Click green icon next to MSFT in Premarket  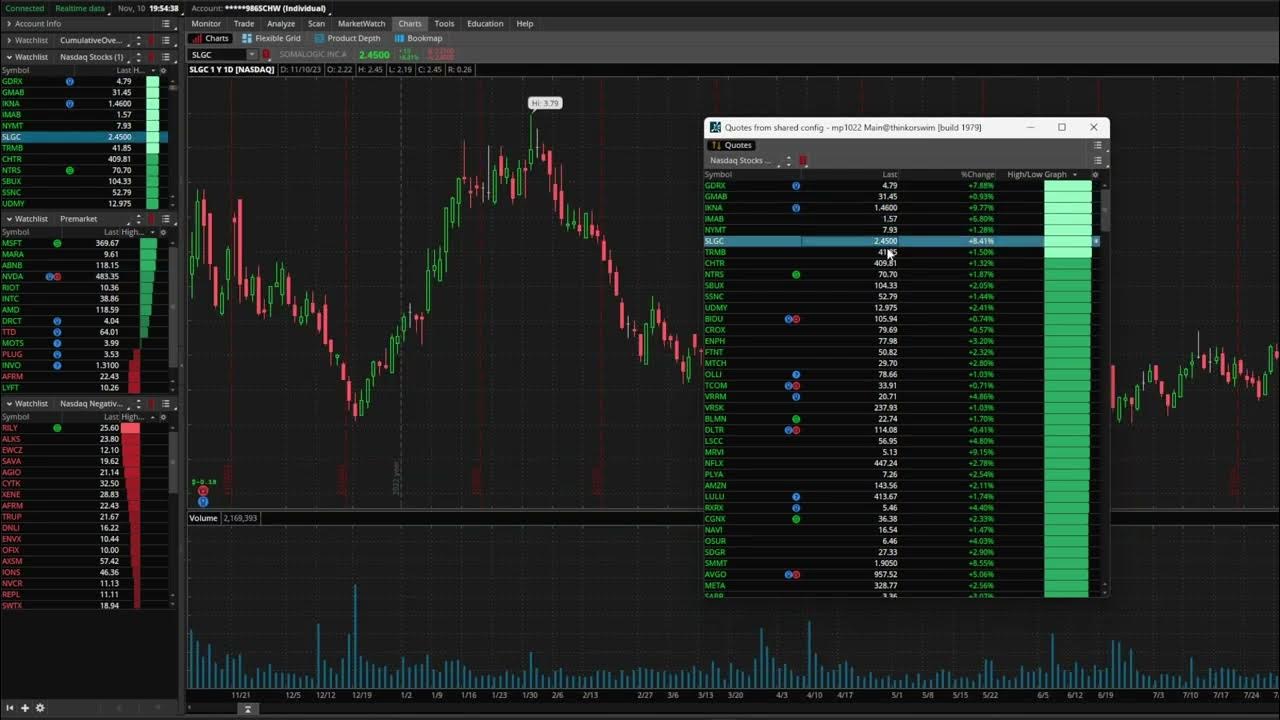[57, 243]
